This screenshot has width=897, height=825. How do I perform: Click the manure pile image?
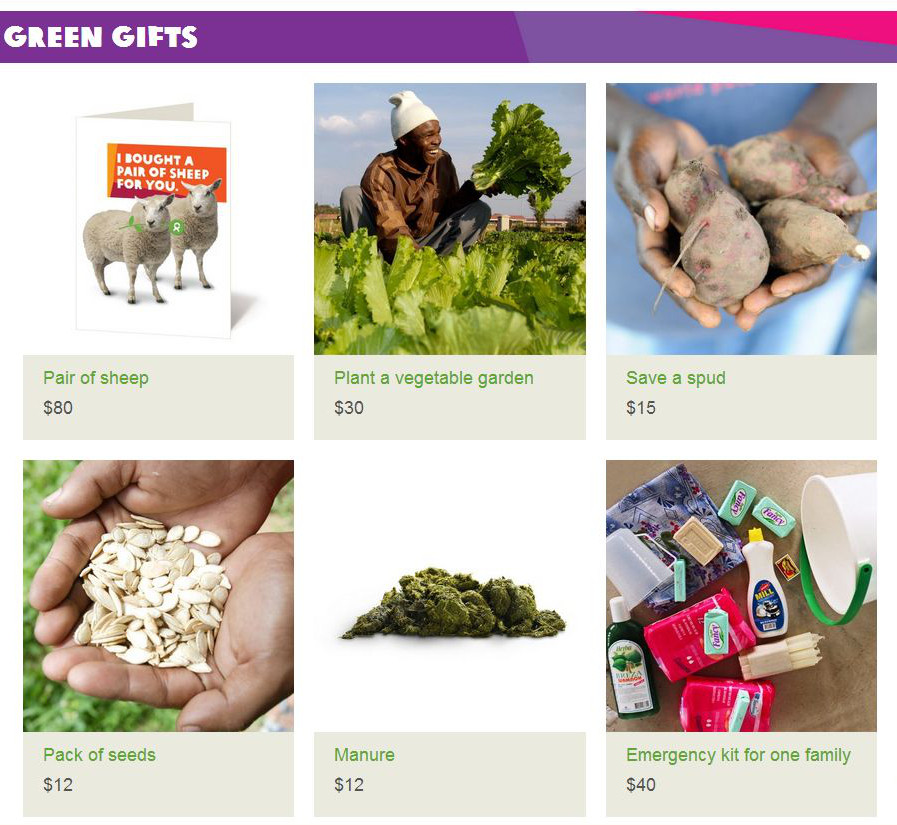point(453,604)
